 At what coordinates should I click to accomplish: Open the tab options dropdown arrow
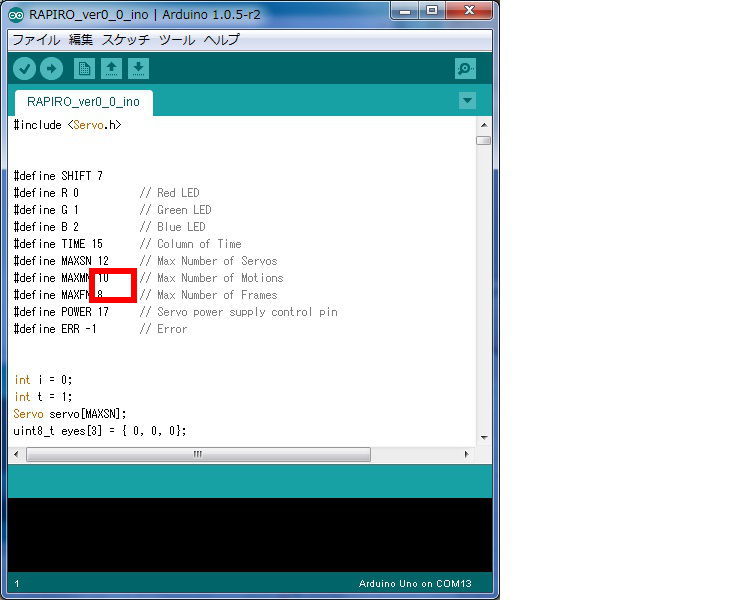(x=467, y=101)
